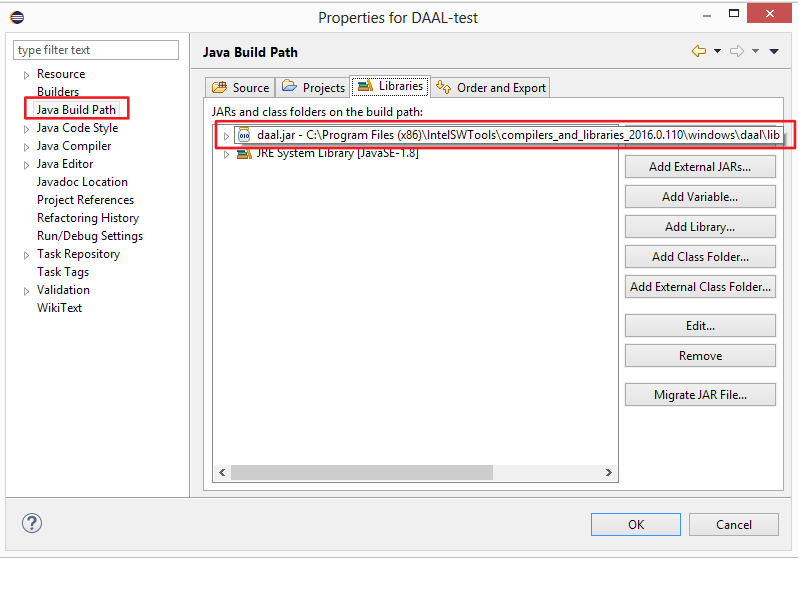Switch to the Projects tab
The image size is (811, 600).
click(x=314, y=87)
